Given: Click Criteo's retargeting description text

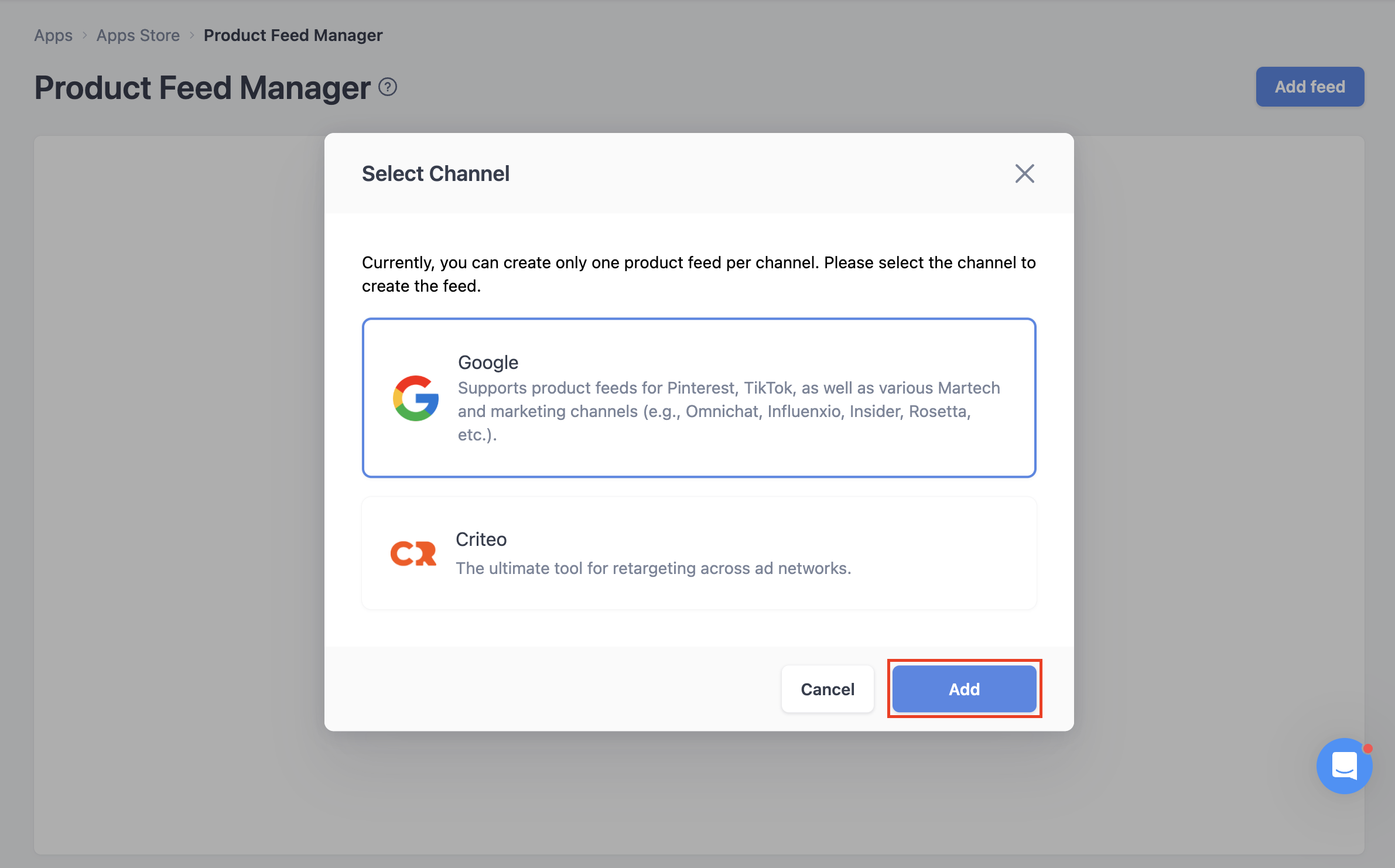Looking at the screenshot, I should pos(654,568).
